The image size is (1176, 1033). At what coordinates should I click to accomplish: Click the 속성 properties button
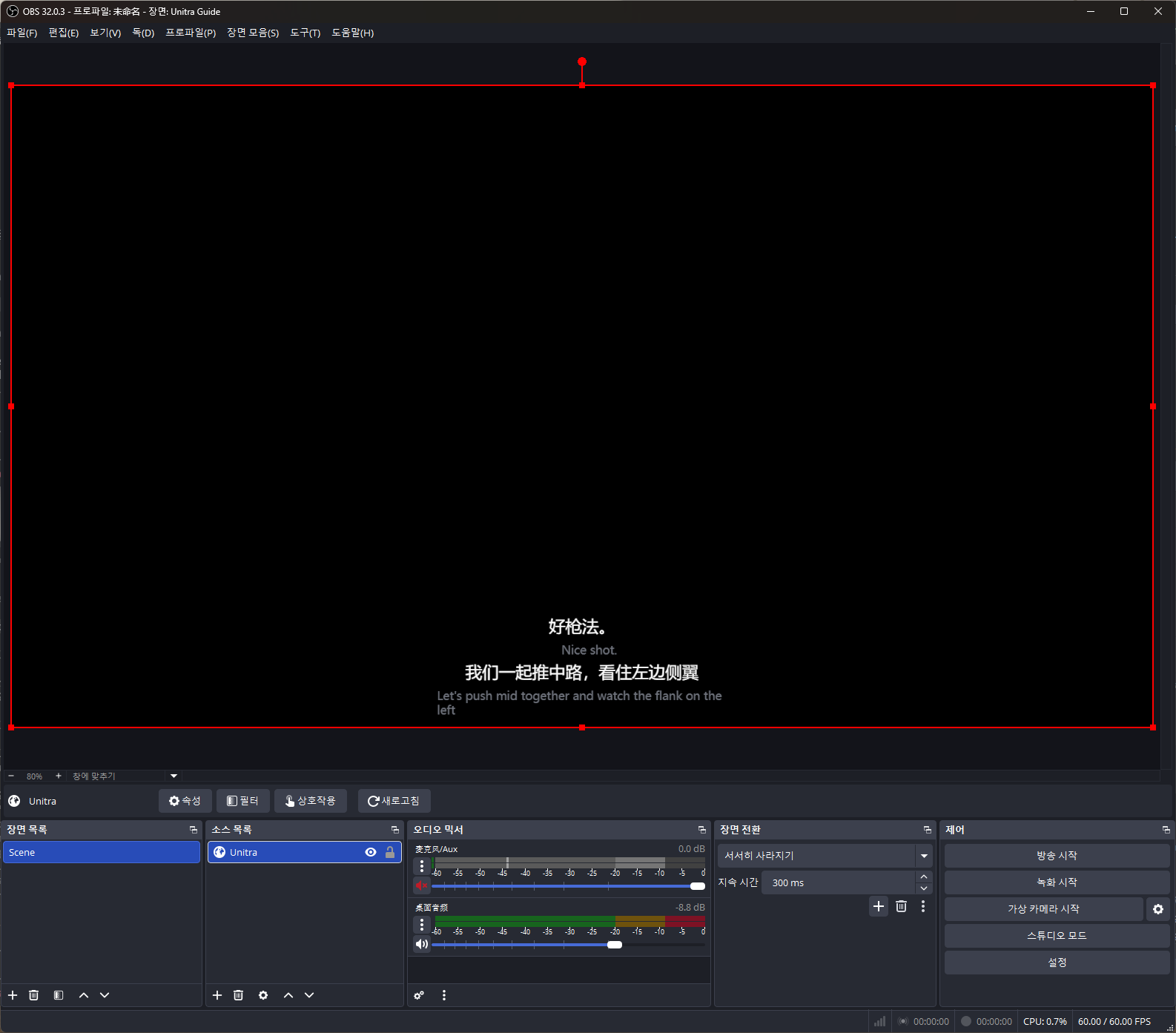(x=185, y=801)
